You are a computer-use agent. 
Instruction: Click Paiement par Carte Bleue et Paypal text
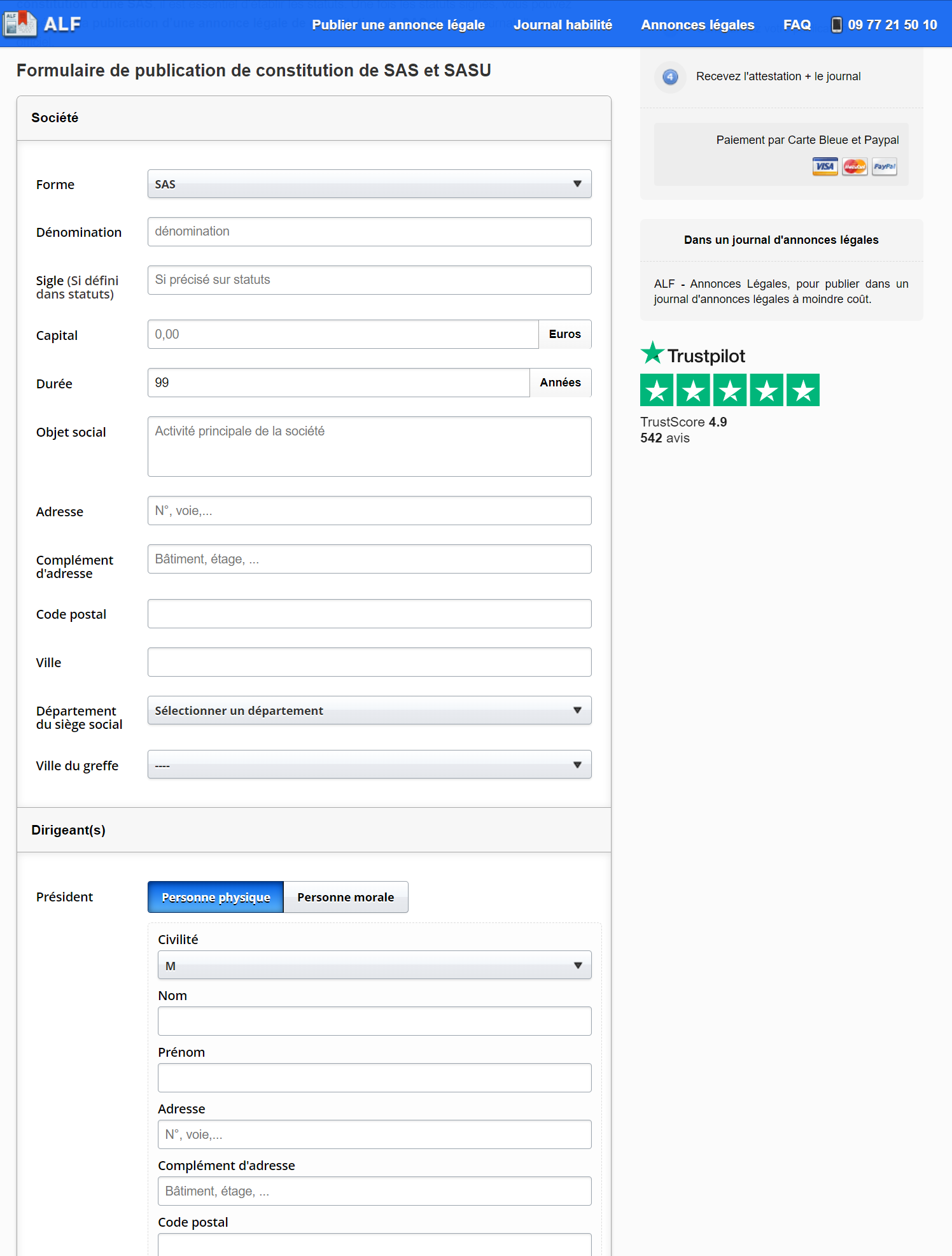[808, 140]
